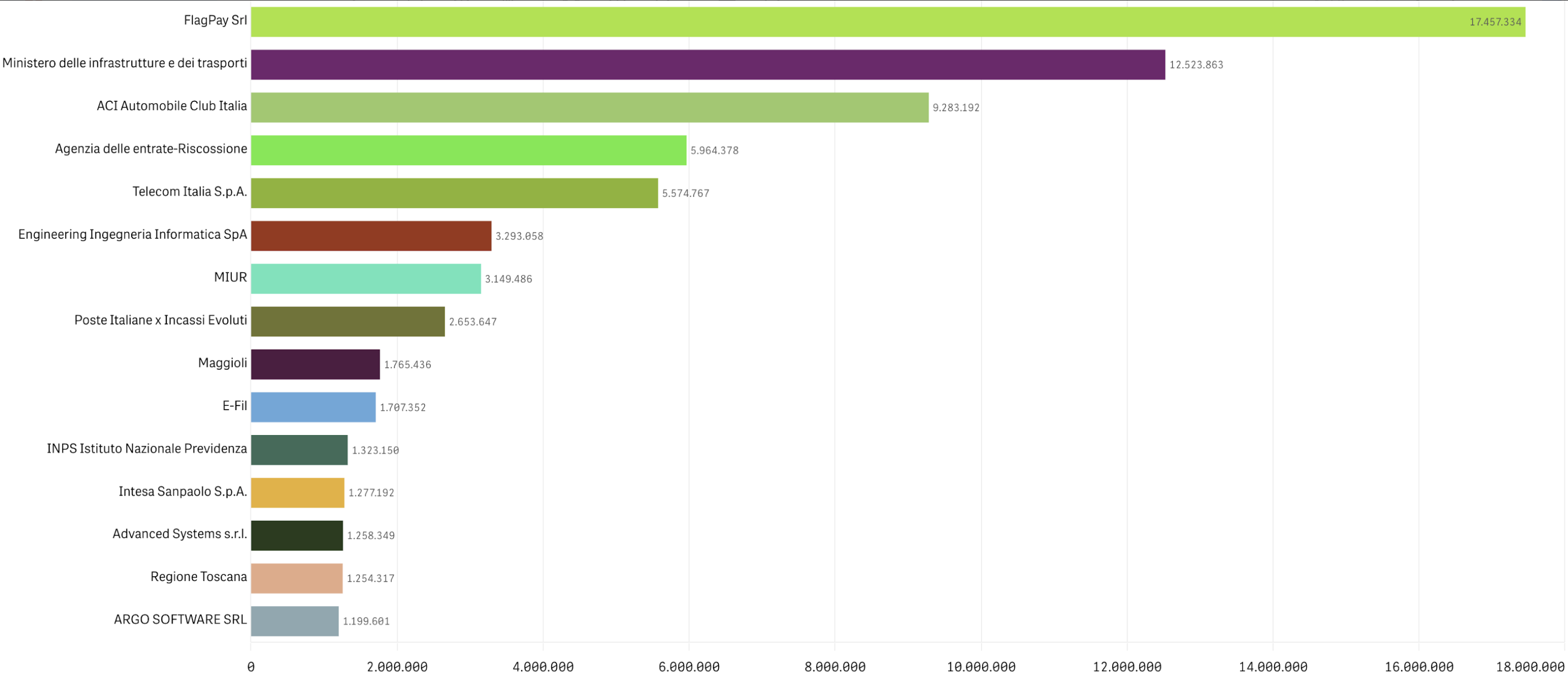Select the blue E-Fil bar

click(313, 407)
